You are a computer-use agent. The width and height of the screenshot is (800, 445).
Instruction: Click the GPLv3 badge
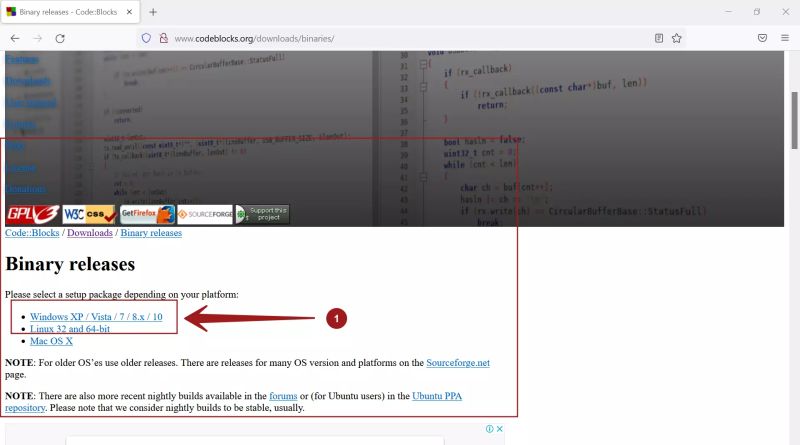pyautogui.click(x=32, y=214)
